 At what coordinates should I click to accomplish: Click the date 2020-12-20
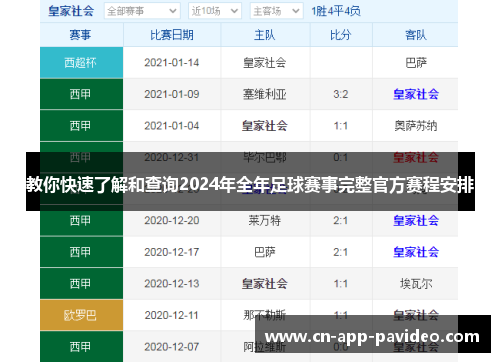click(172, 221)
